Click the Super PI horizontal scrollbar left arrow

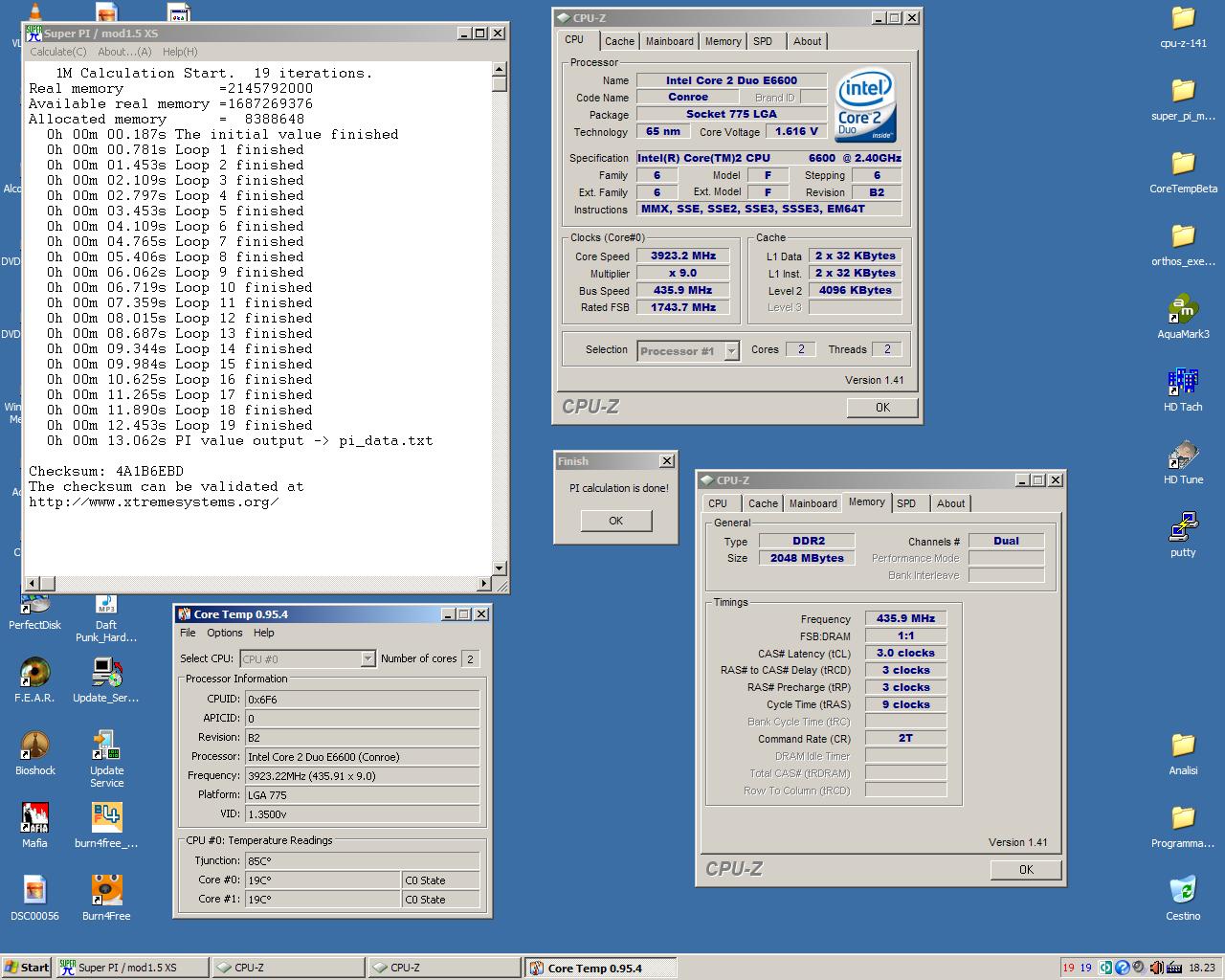pos(32,584)
